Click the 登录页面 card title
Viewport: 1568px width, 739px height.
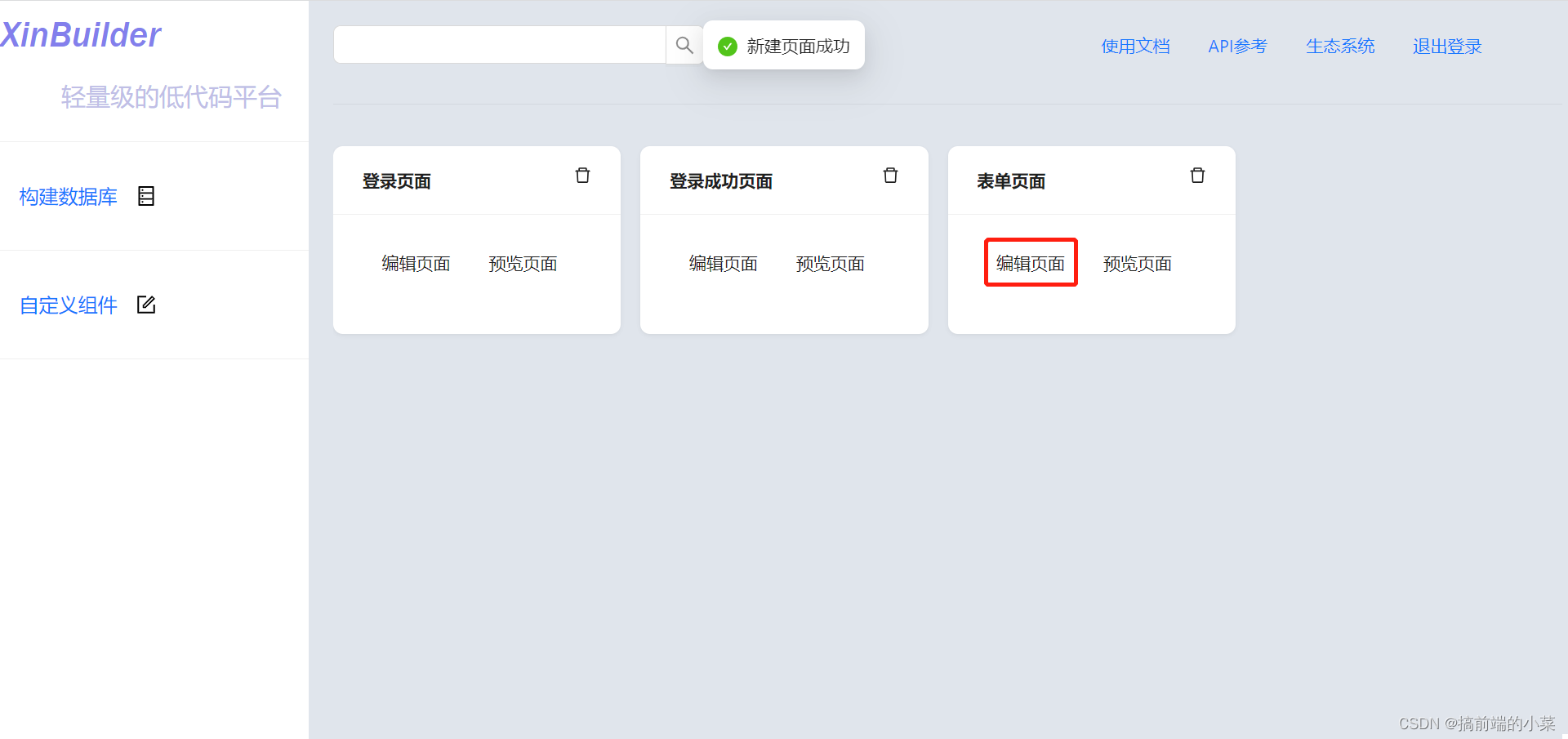tap(397, 181)
